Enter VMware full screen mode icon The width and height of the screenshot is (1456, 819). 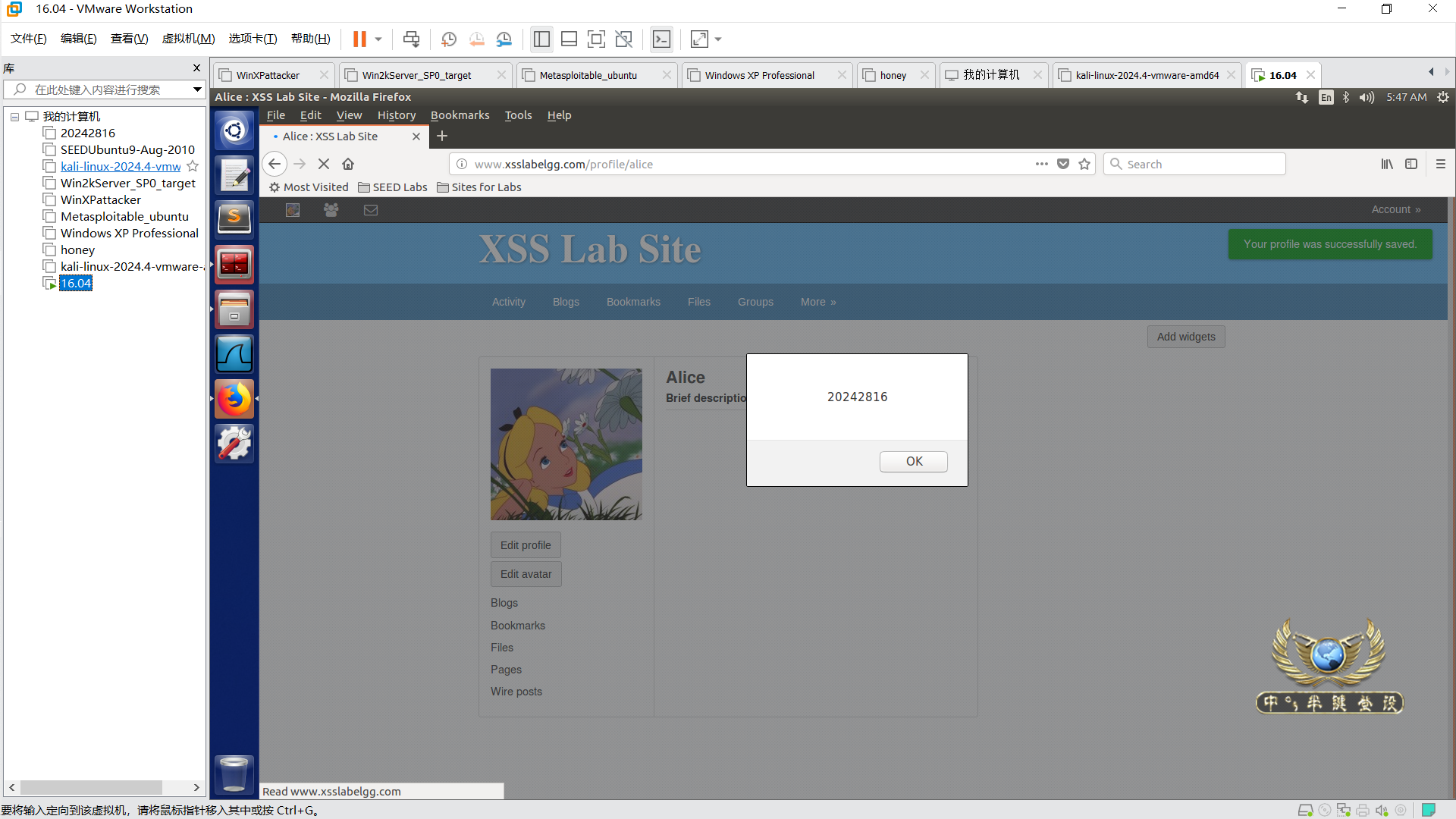[x=596, y=39]
